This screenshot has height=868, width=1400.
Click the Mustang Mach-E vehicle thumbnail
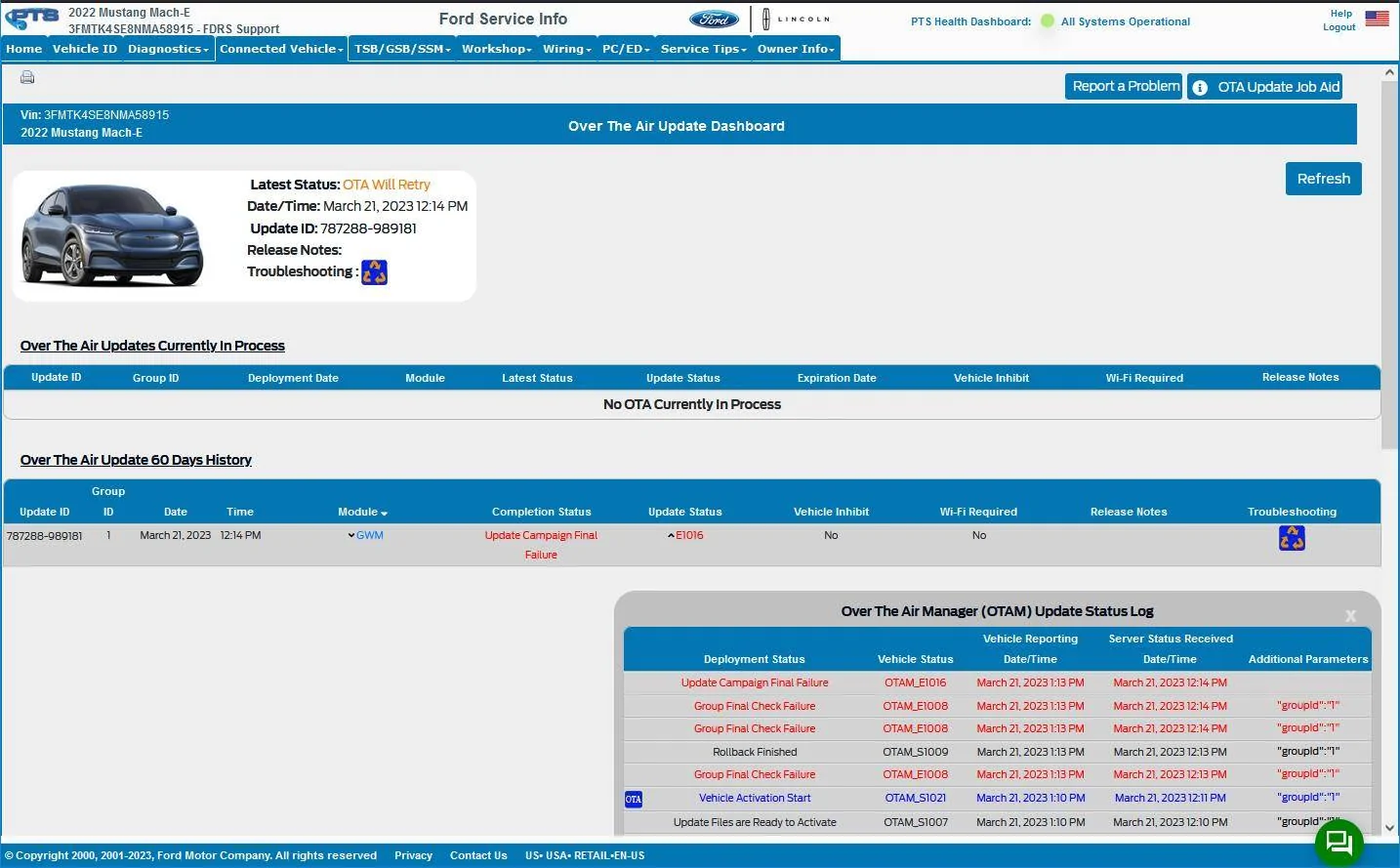[112, 235]
